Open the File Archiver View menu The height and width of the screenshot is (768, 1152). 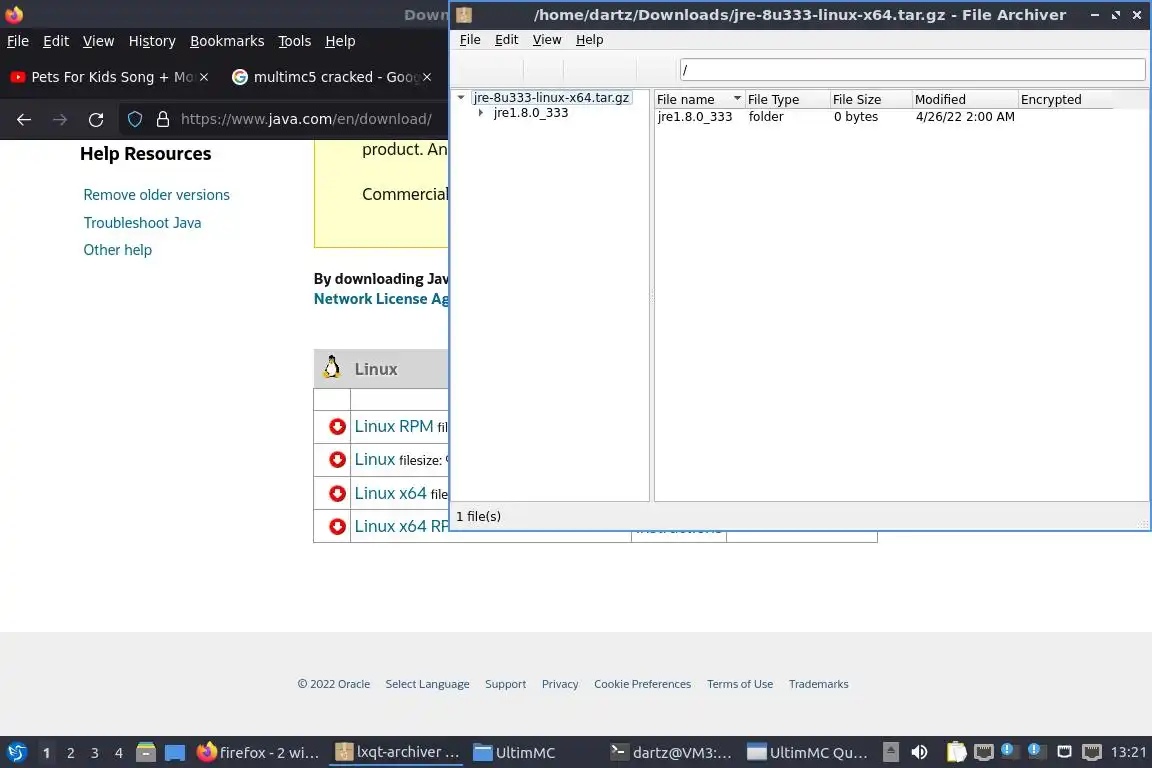(x=547, y=40)
